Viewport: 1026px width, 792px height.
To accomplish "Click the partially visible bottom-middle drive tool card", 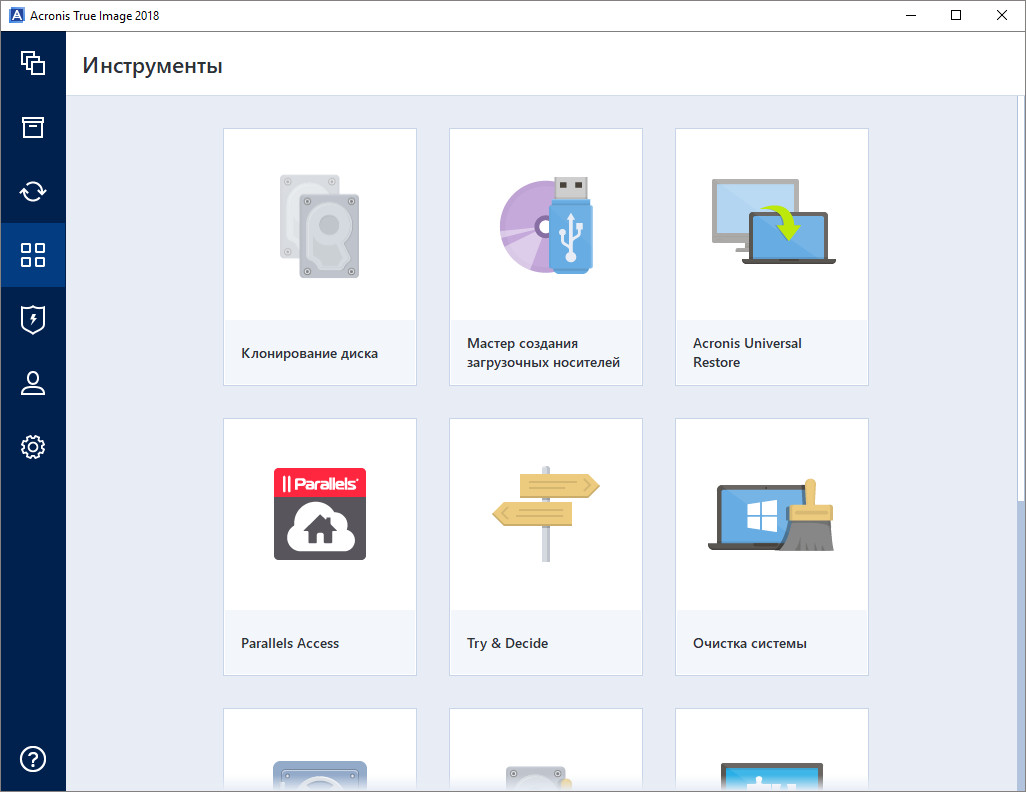I will [x=546, y=750].
